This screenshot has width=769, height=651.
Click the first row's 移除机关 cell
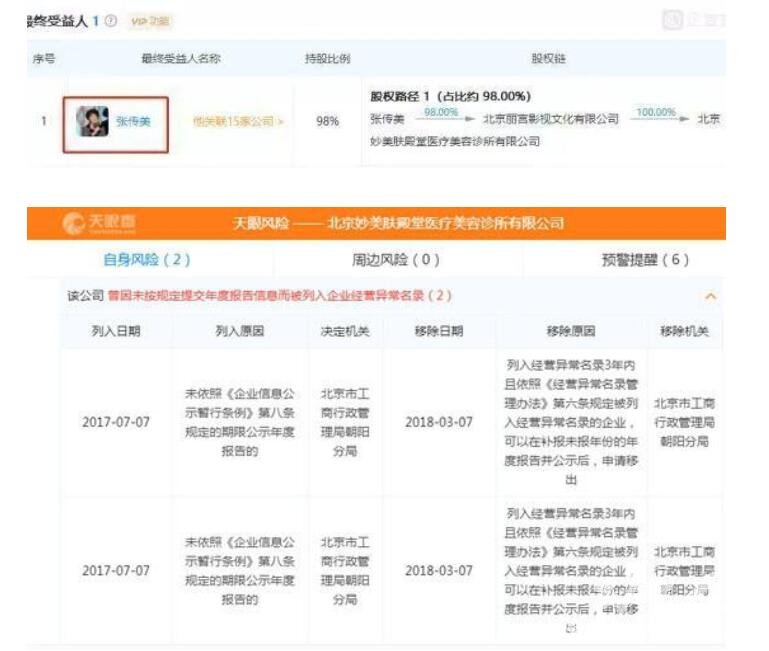684,422
